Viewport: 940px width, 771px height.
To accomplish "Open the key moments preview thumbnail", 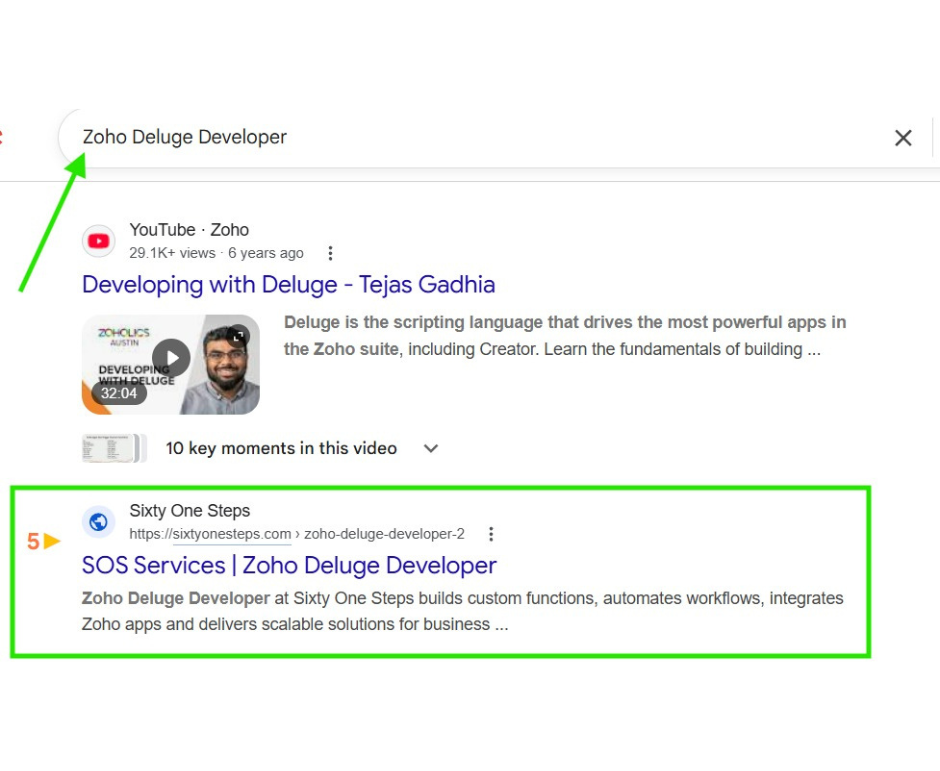I will 114,448.
